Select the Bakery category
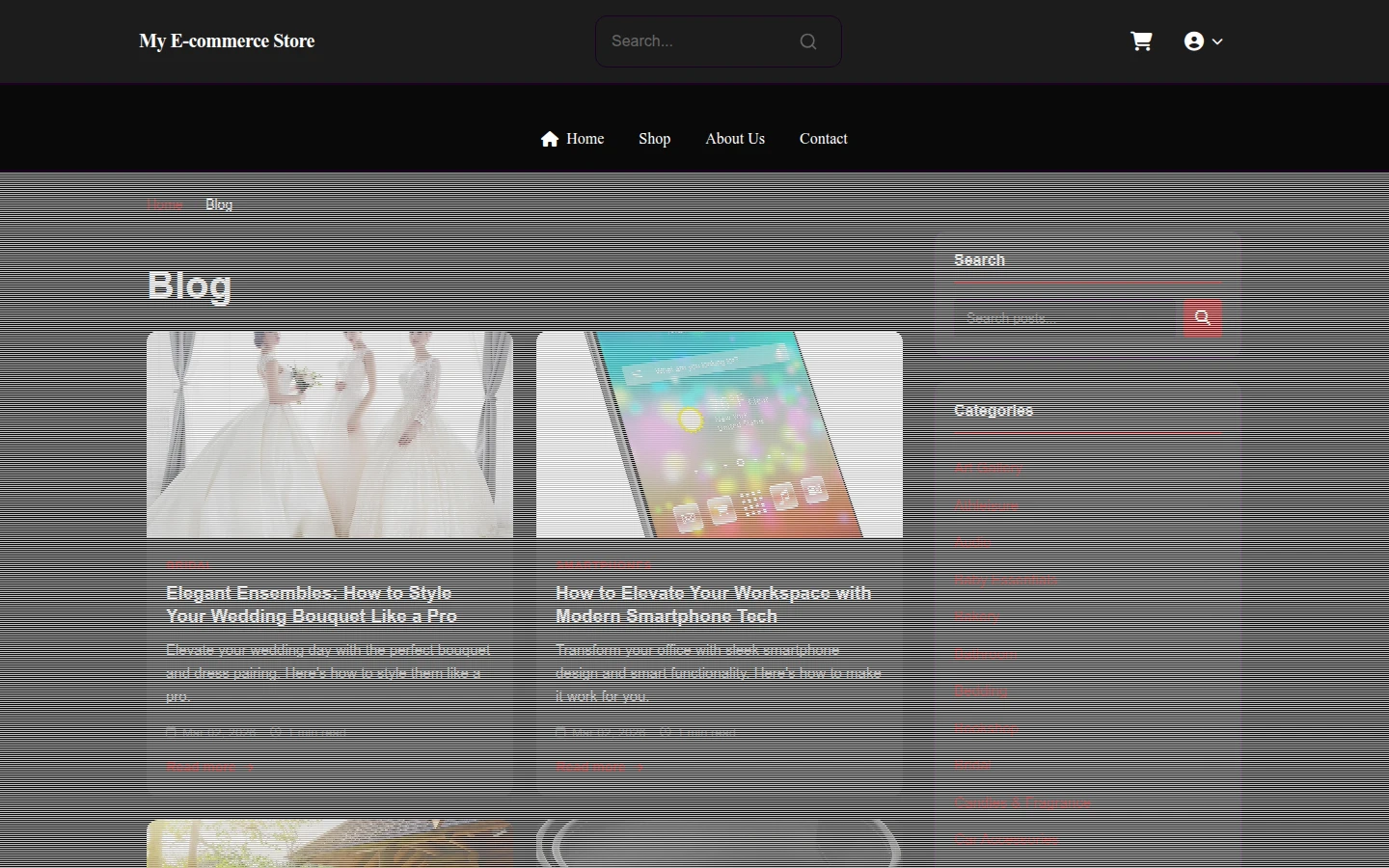This screenshot has width=1389, height=868. 976,617
